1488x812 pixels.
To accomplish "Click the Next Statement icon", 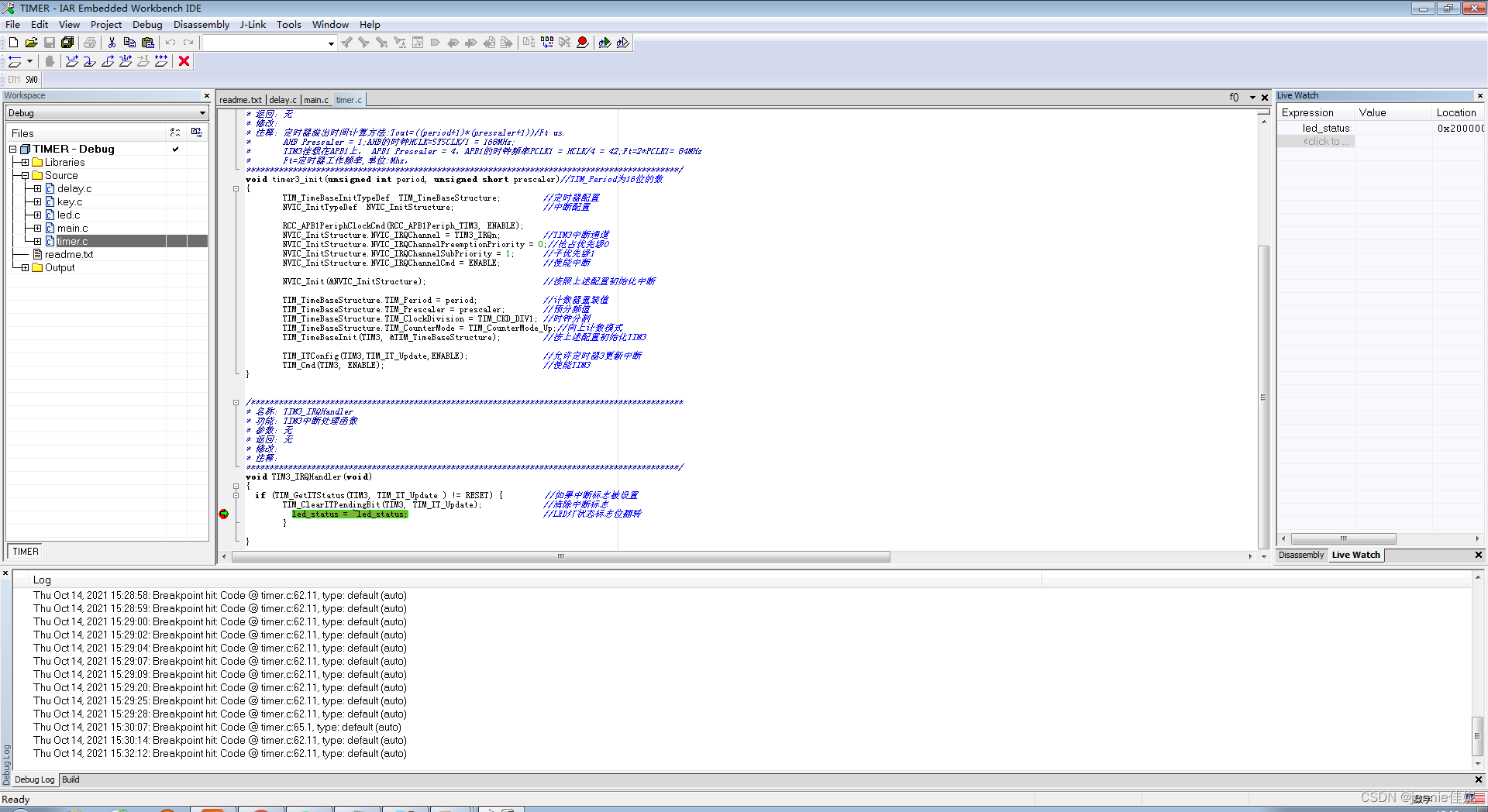I will pyautogui.click(x=126, y=61).
